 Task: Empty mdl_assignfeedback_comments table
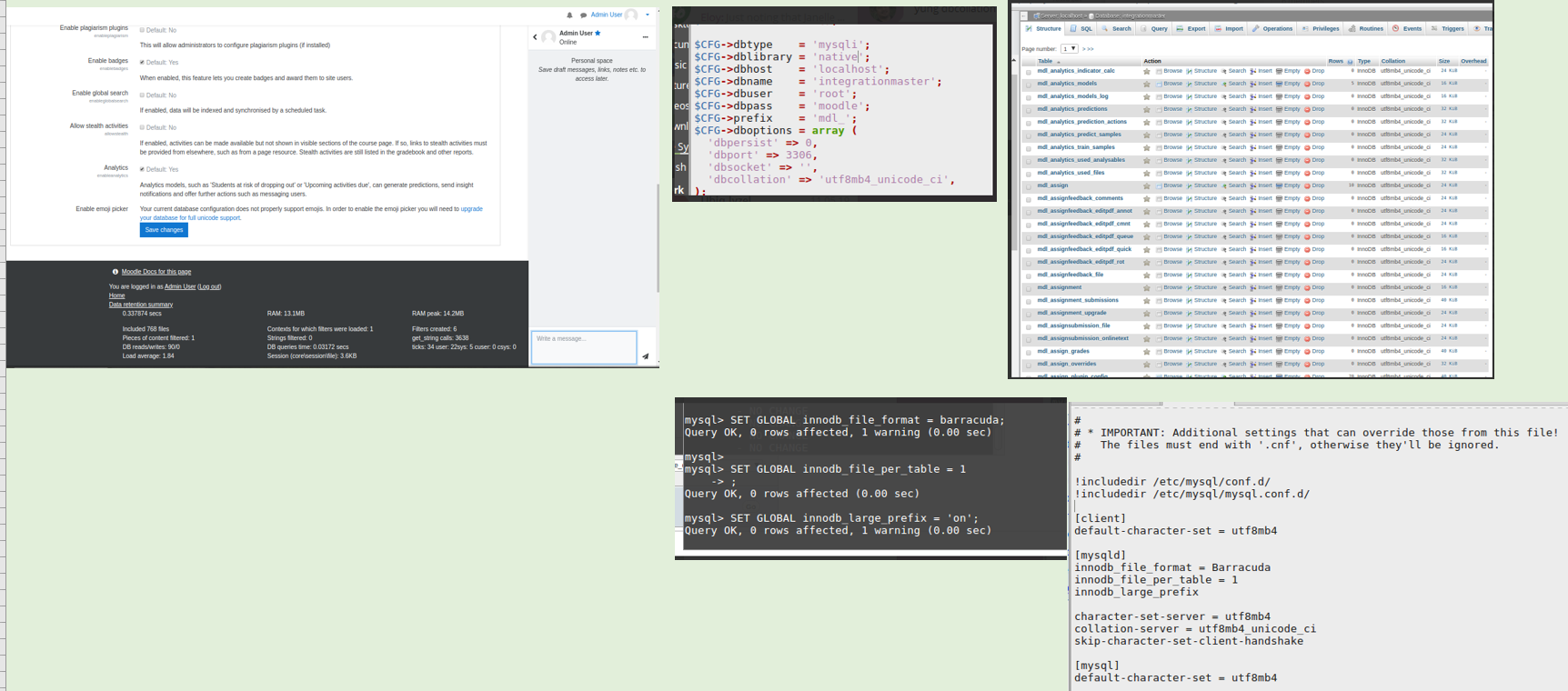[1288, 198]
